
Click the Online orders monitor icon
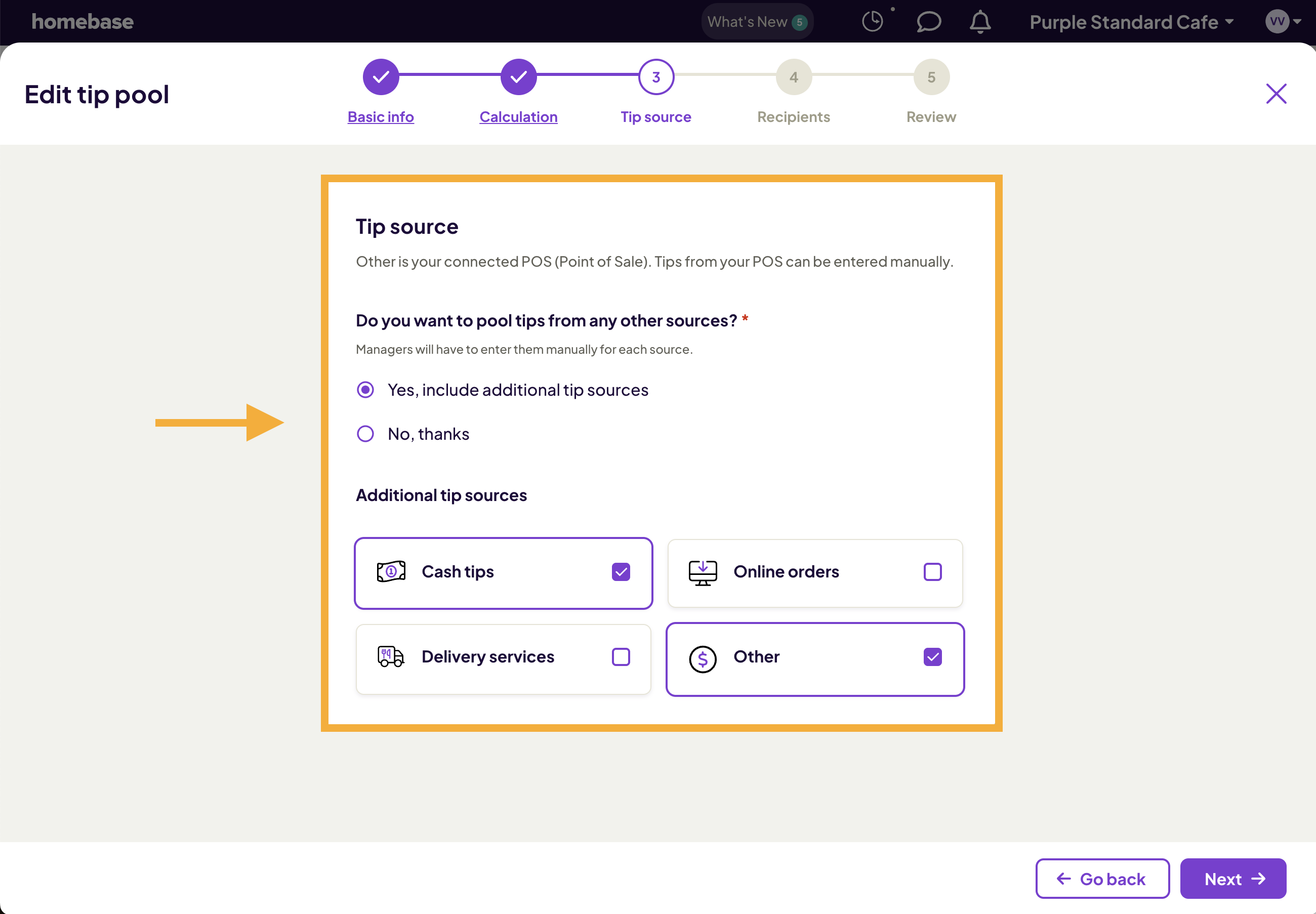703,571
